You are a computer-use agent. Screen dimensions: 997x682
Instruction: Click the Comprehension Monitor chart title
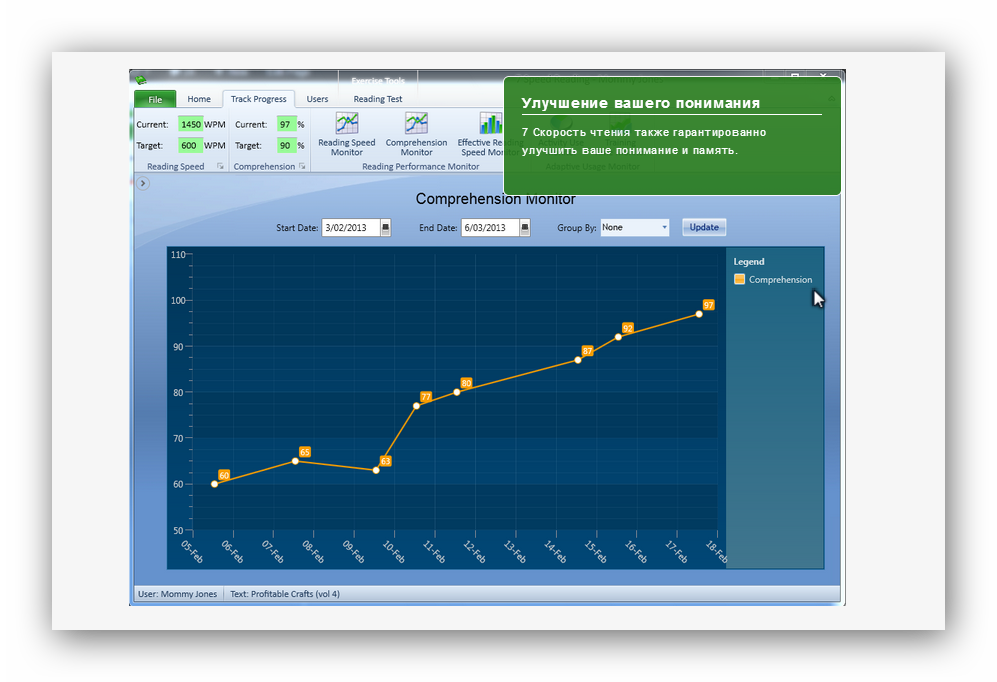pyautogui.click(x=495, y=199)
